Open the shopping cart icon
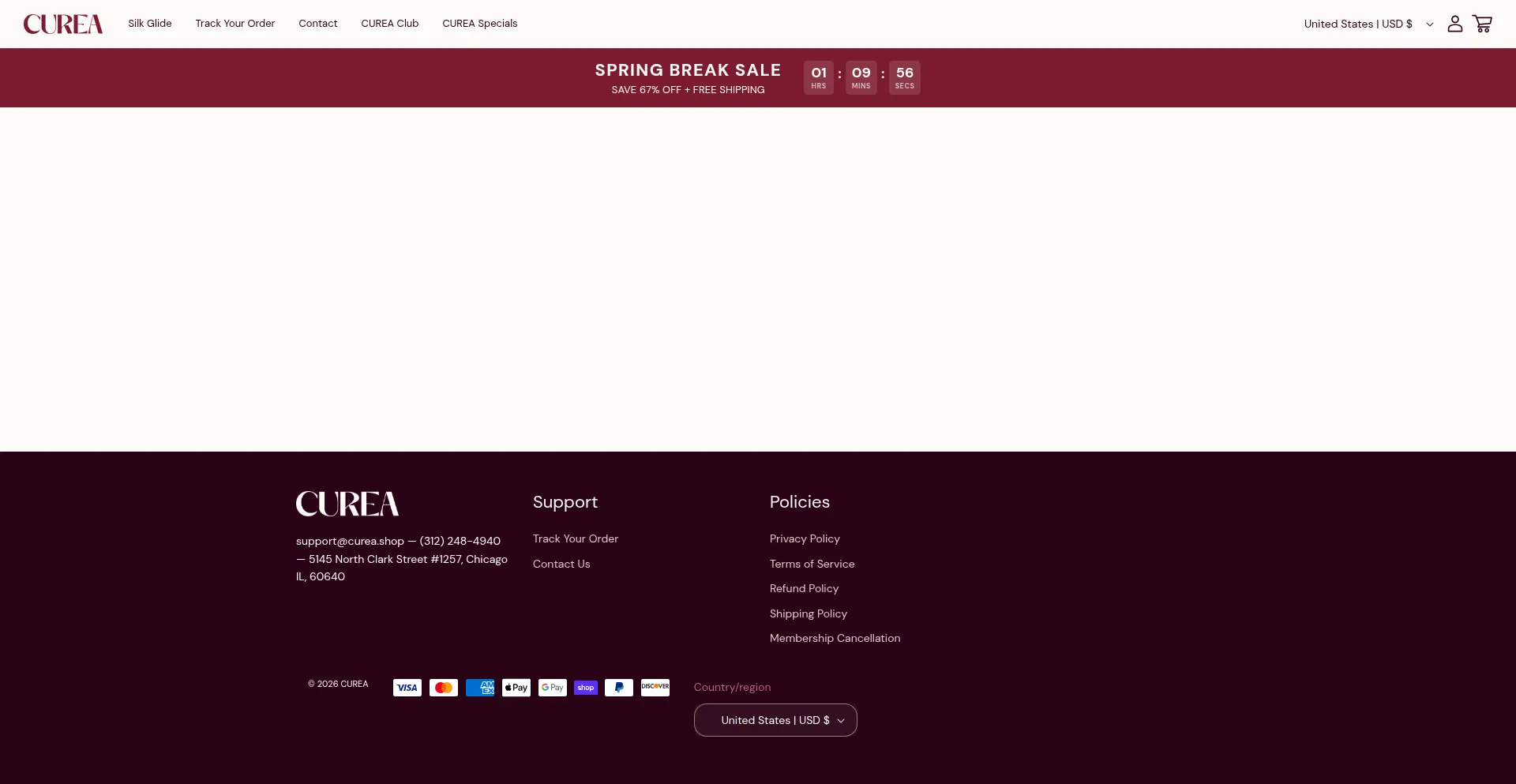 (x=1482, y=24)
